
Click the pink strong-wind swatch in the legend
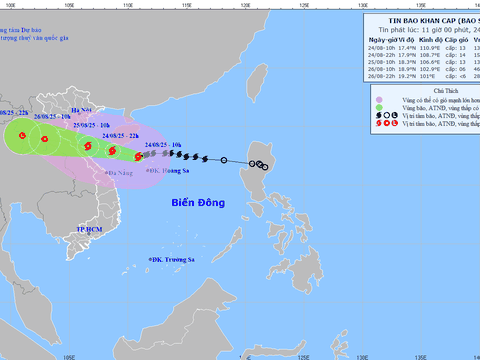379,100
